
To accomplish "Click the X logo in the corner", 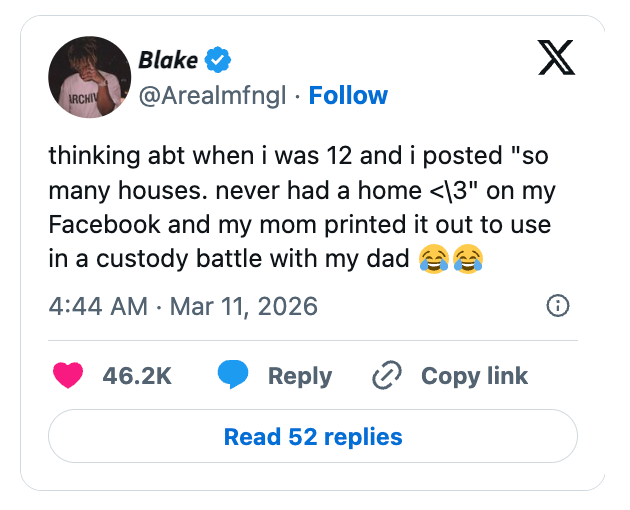I will tap(556, 60).
